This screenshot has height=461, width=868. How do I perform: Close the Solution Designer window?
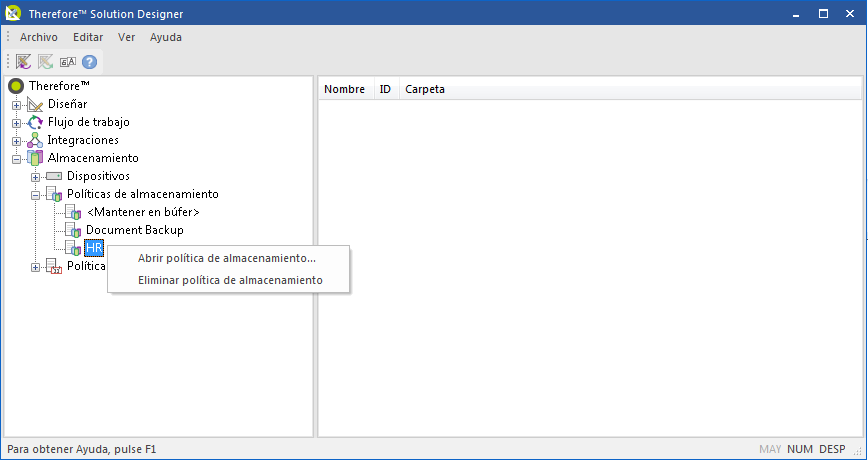coord(850,14)
